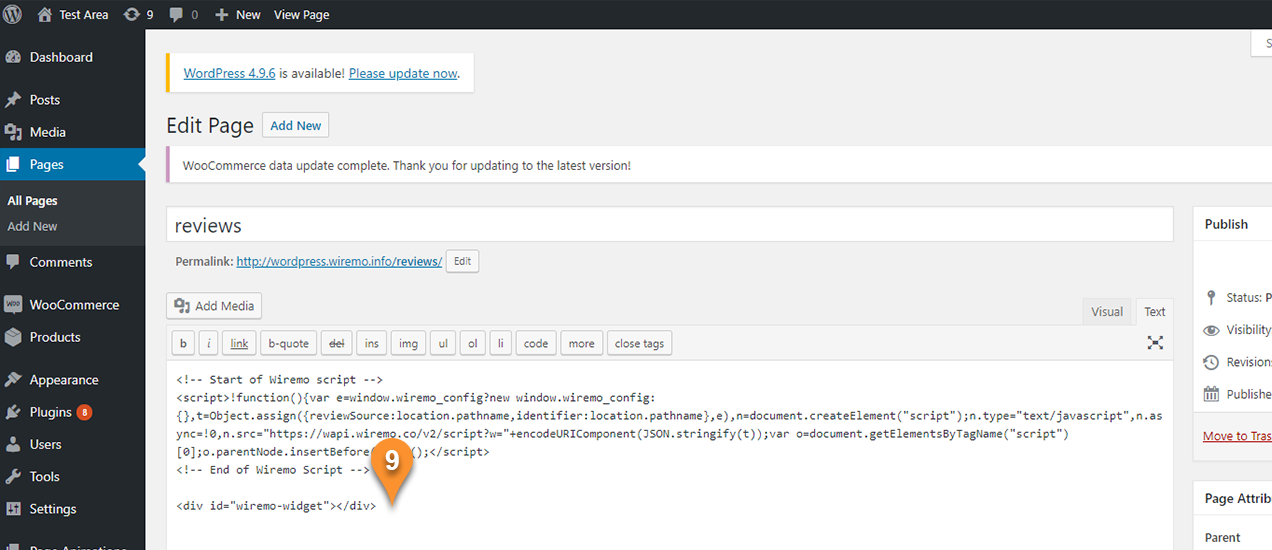Click Add New button beside Edit Page

click(x=296, y=125)
